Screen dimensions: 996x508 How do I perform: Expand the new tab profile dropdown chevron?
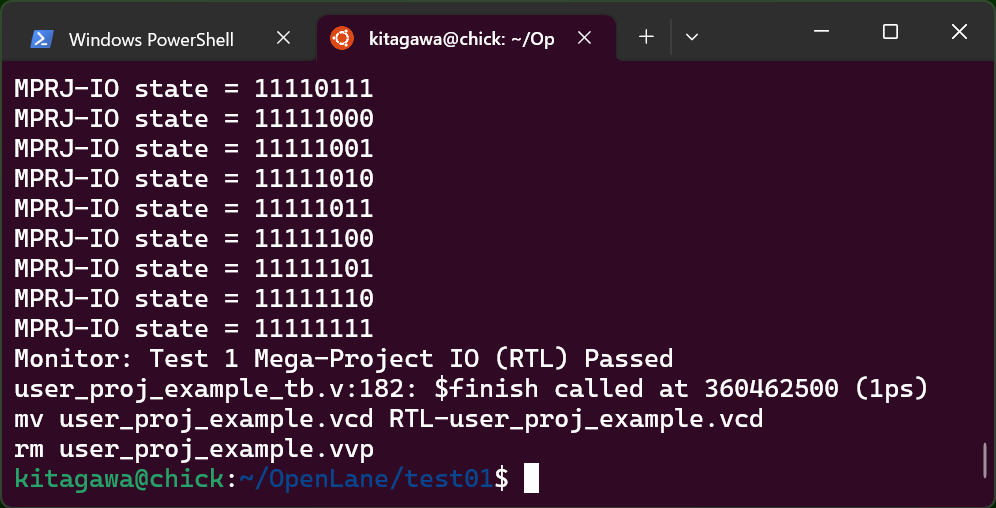coord(692,37)
